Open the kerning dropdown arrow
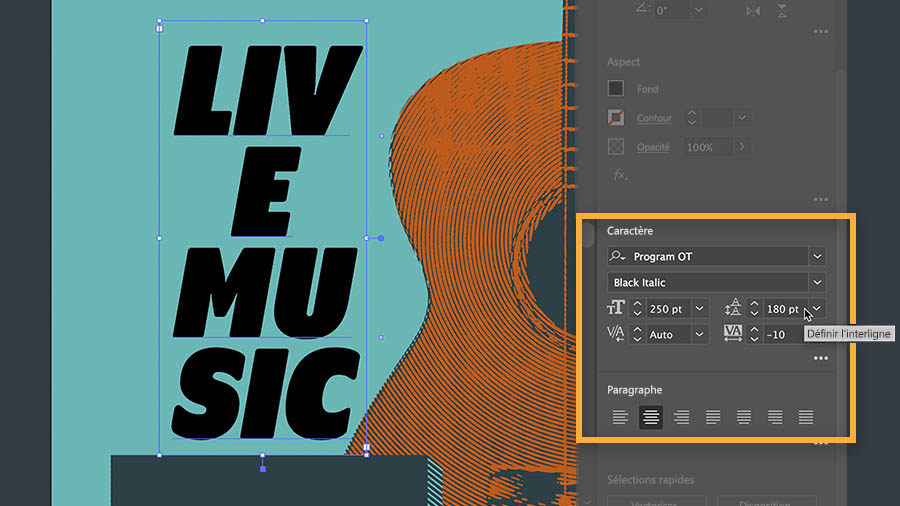 700,334
